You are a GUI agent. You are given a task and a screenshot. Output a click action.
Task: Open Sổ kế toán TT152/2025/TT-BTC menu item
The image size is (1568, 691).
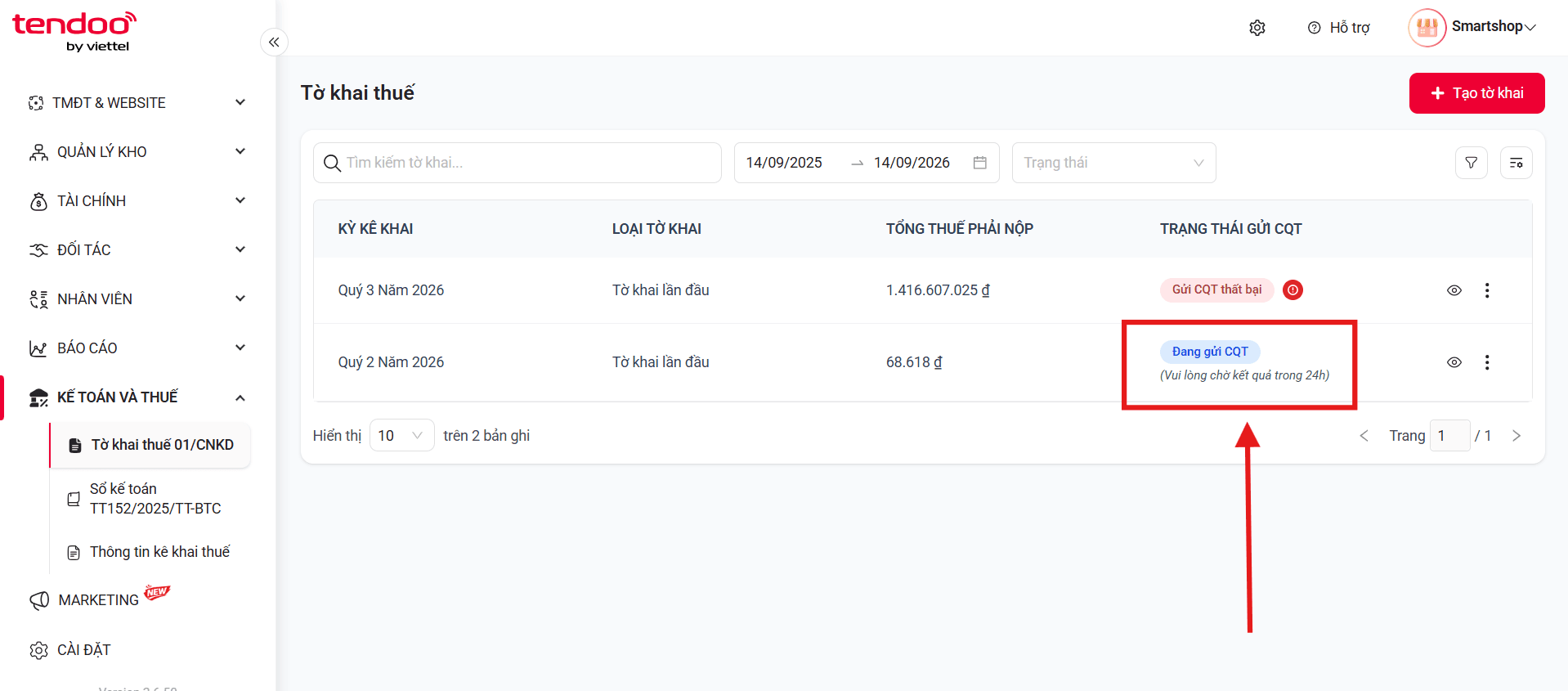pos(155,499)
